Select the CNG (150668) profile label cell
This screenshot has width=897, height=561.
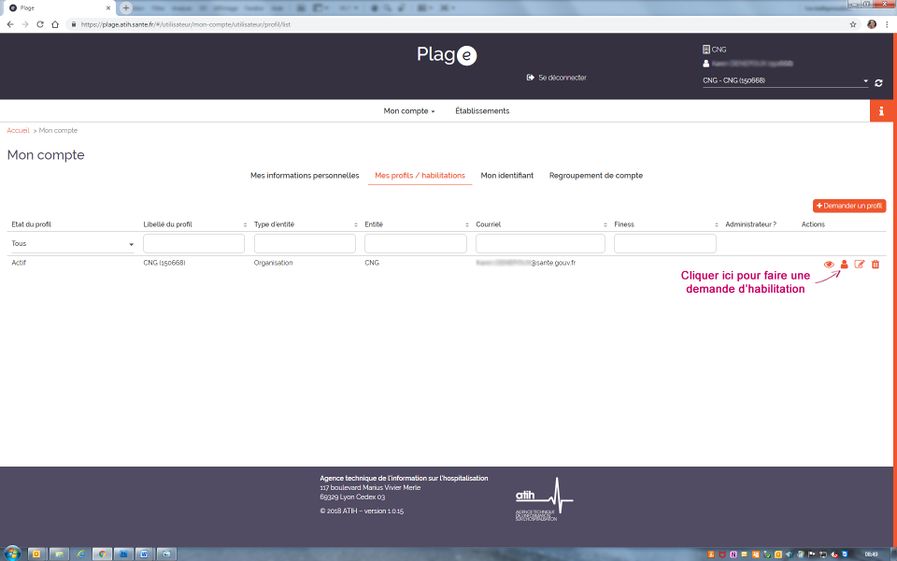point(164,263)
